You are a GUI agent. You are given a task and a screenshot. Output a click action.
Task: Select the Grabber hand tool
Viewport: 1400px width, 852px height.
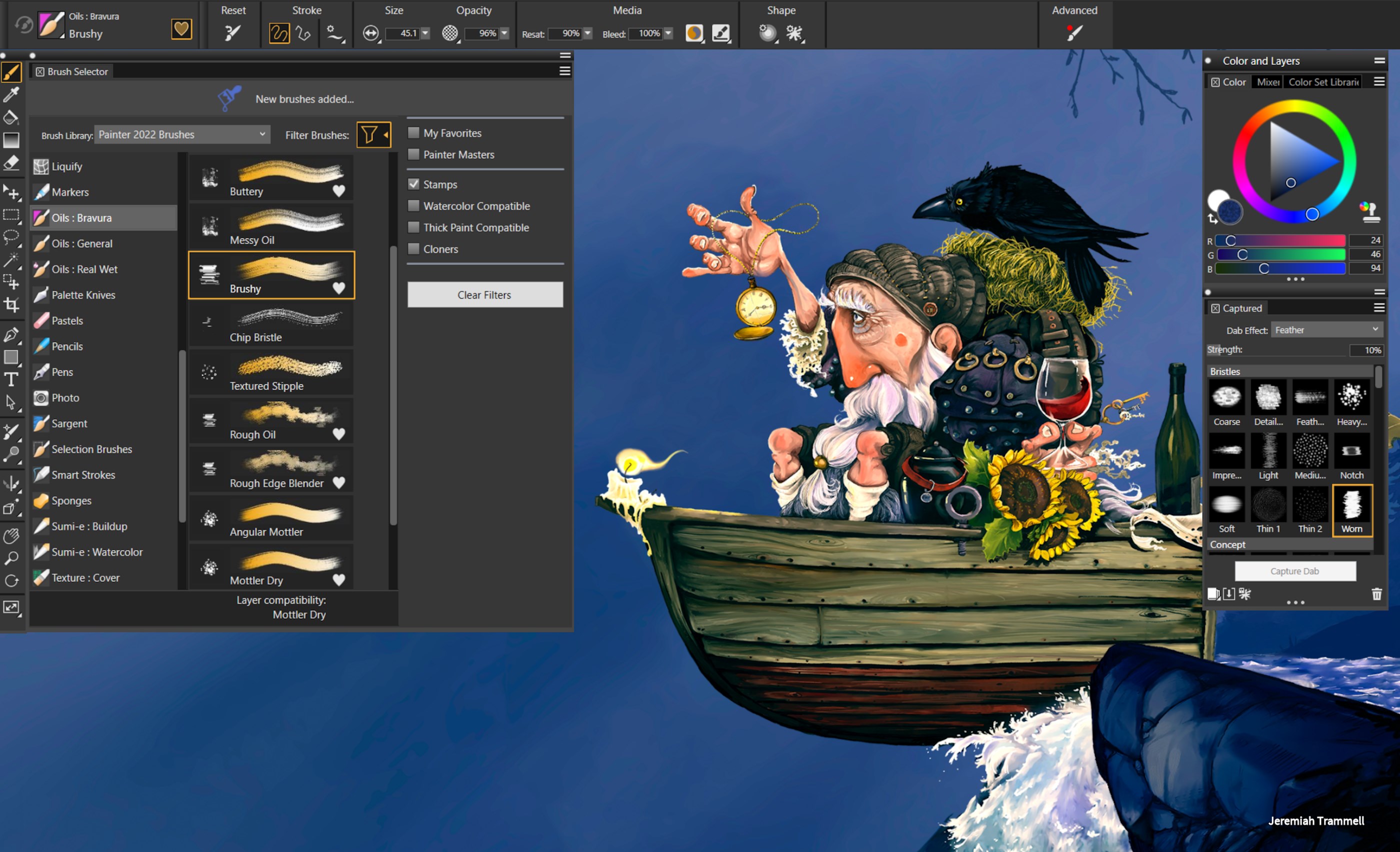click(11, 536)
